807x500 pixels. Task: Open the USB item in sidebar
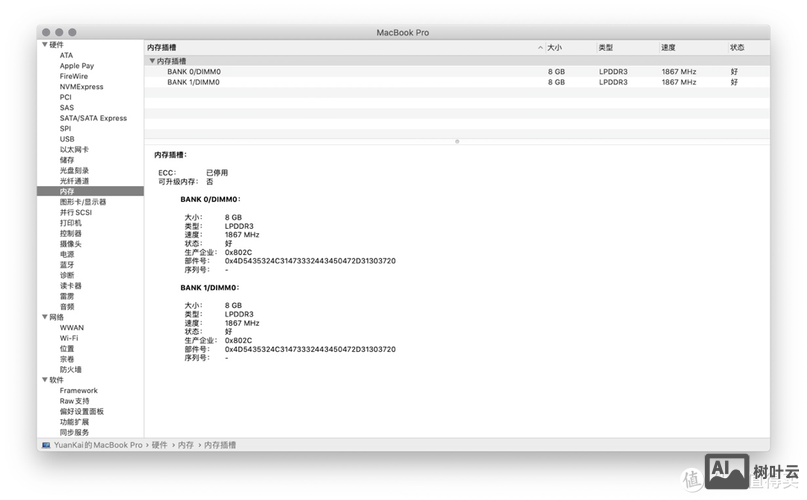point(67,139)
